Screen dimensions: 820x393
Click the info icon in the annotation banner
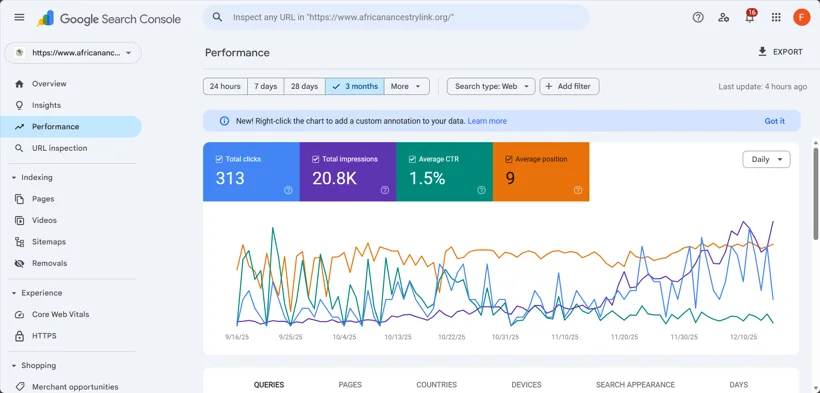point(224,121)
